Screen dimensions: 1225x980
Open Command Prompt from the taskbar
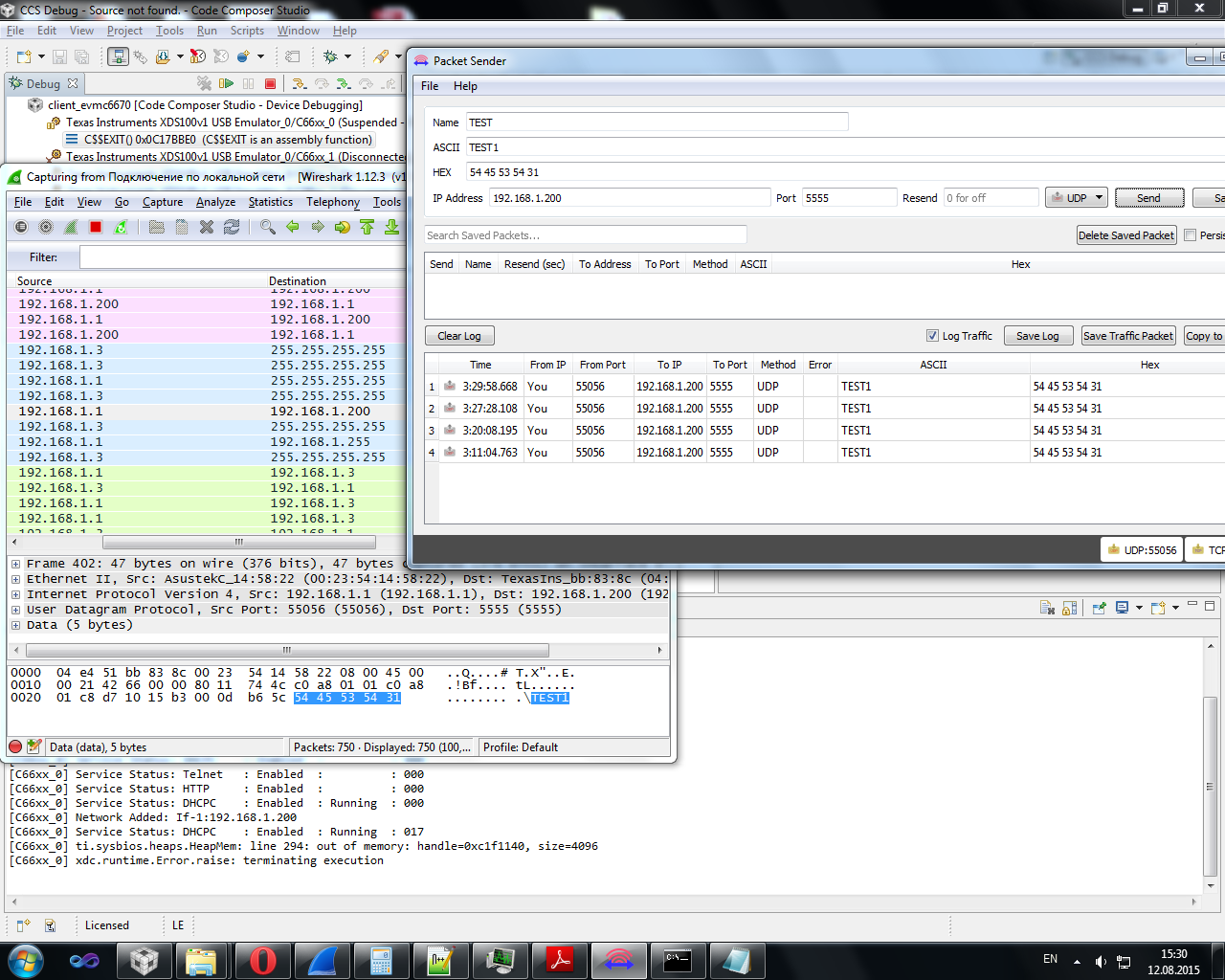[679, 960]
